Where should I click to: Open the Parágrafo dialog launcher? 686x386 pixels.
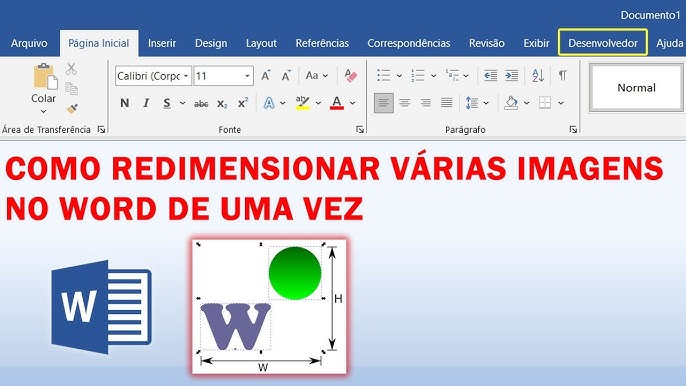(x=573, y=129)
